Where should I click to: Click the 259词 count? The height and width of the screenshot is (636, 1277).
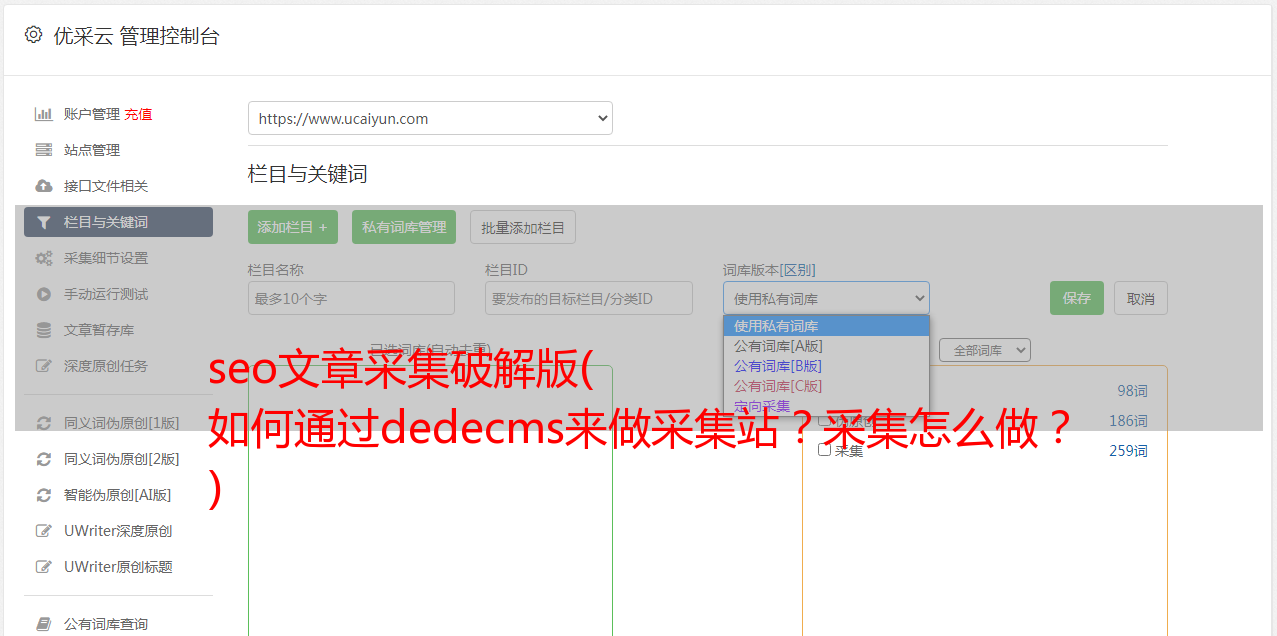(x=1128, y=451)
